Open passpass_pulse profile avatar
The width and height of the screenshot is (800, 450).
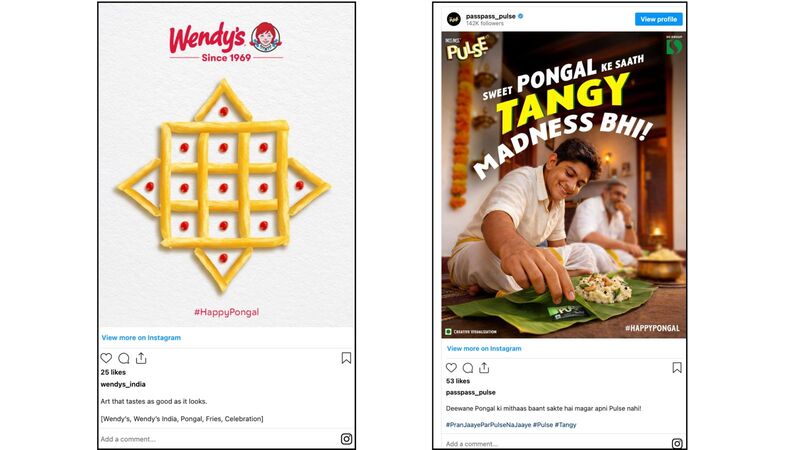tap(454, 19)
